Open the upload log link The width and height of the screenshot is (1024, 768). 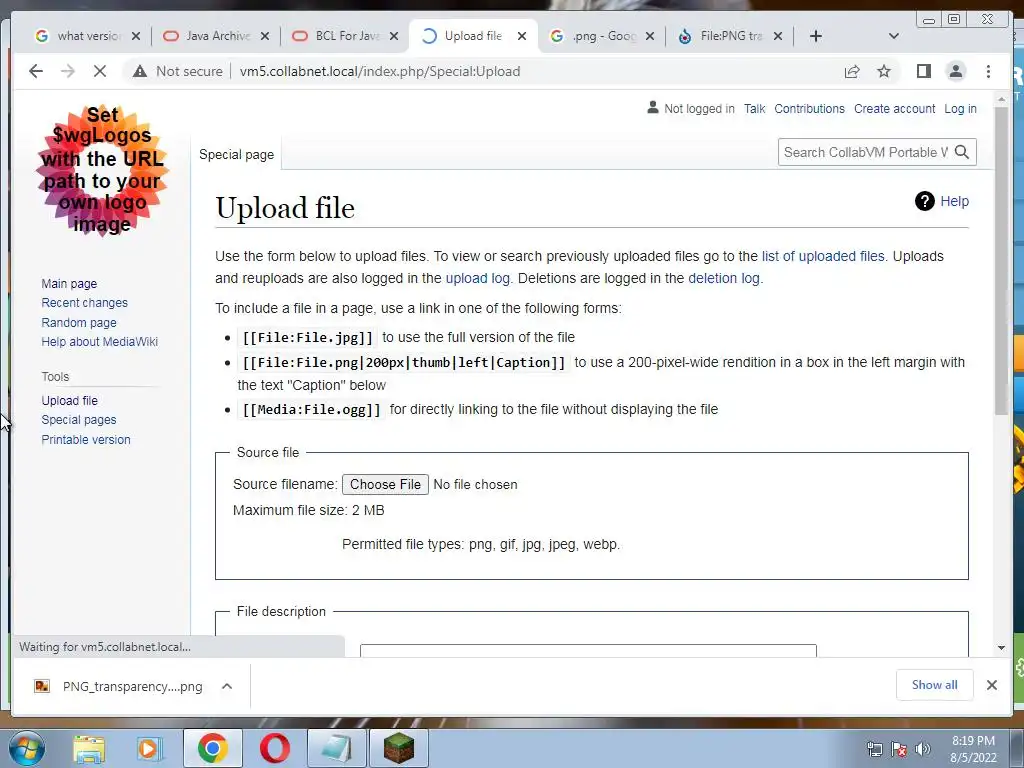click(x=477, y=278)
